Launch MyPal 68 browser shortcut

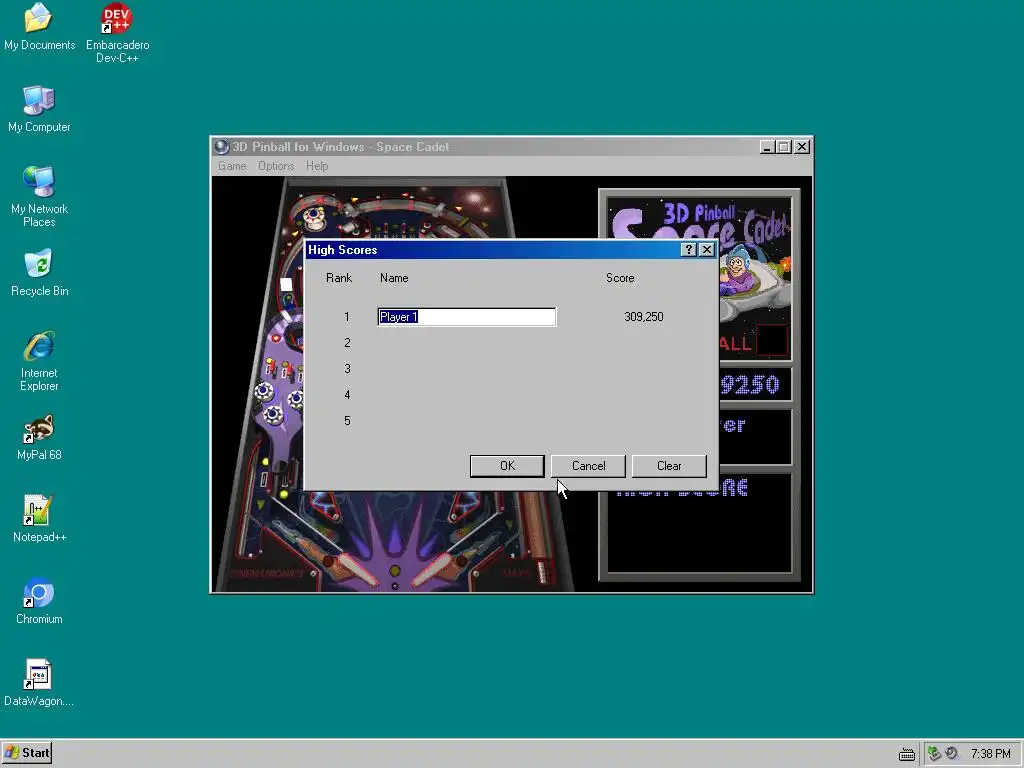click(x=39, y=437)
